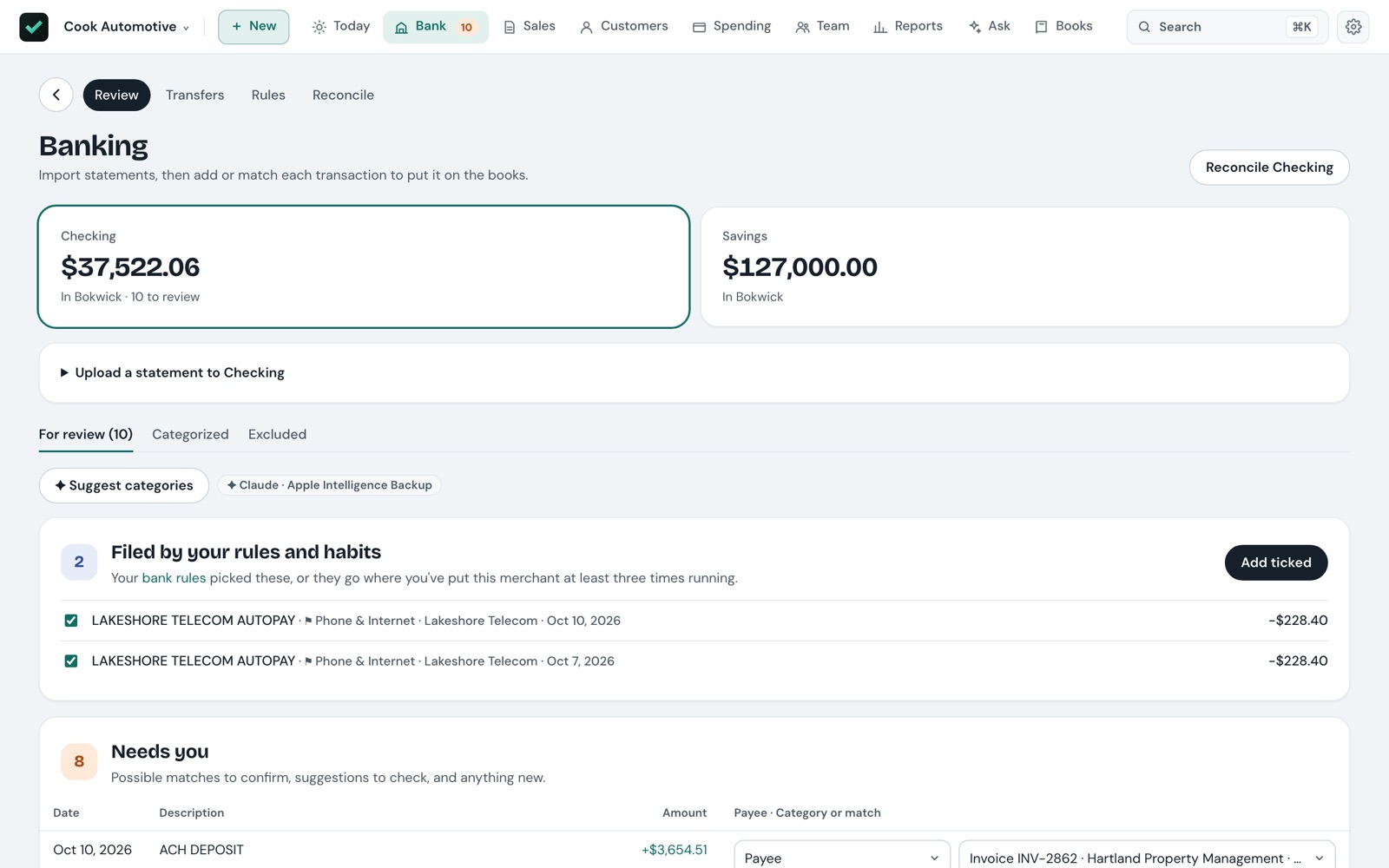Click the +$3,654.51 amount

click(x=675, y=850)
